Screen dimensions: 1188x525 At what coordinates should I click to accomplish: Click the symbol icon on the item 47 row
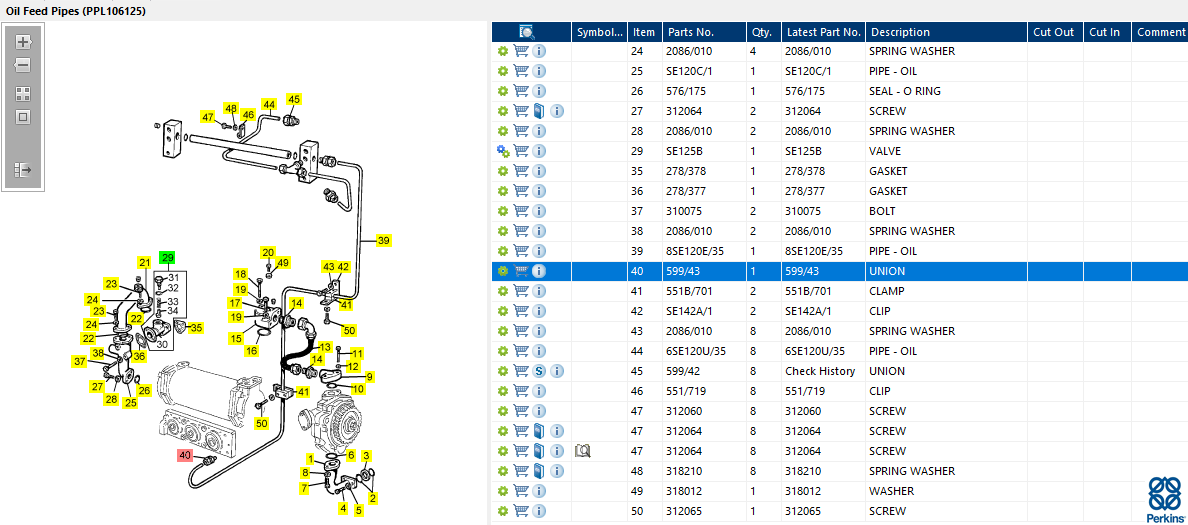[x=582, y=451]
